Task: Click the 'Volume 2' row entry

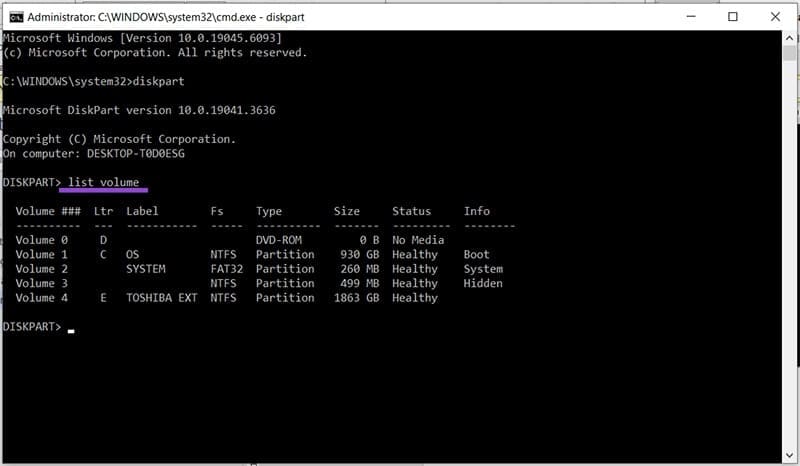Action: point(41,269)
